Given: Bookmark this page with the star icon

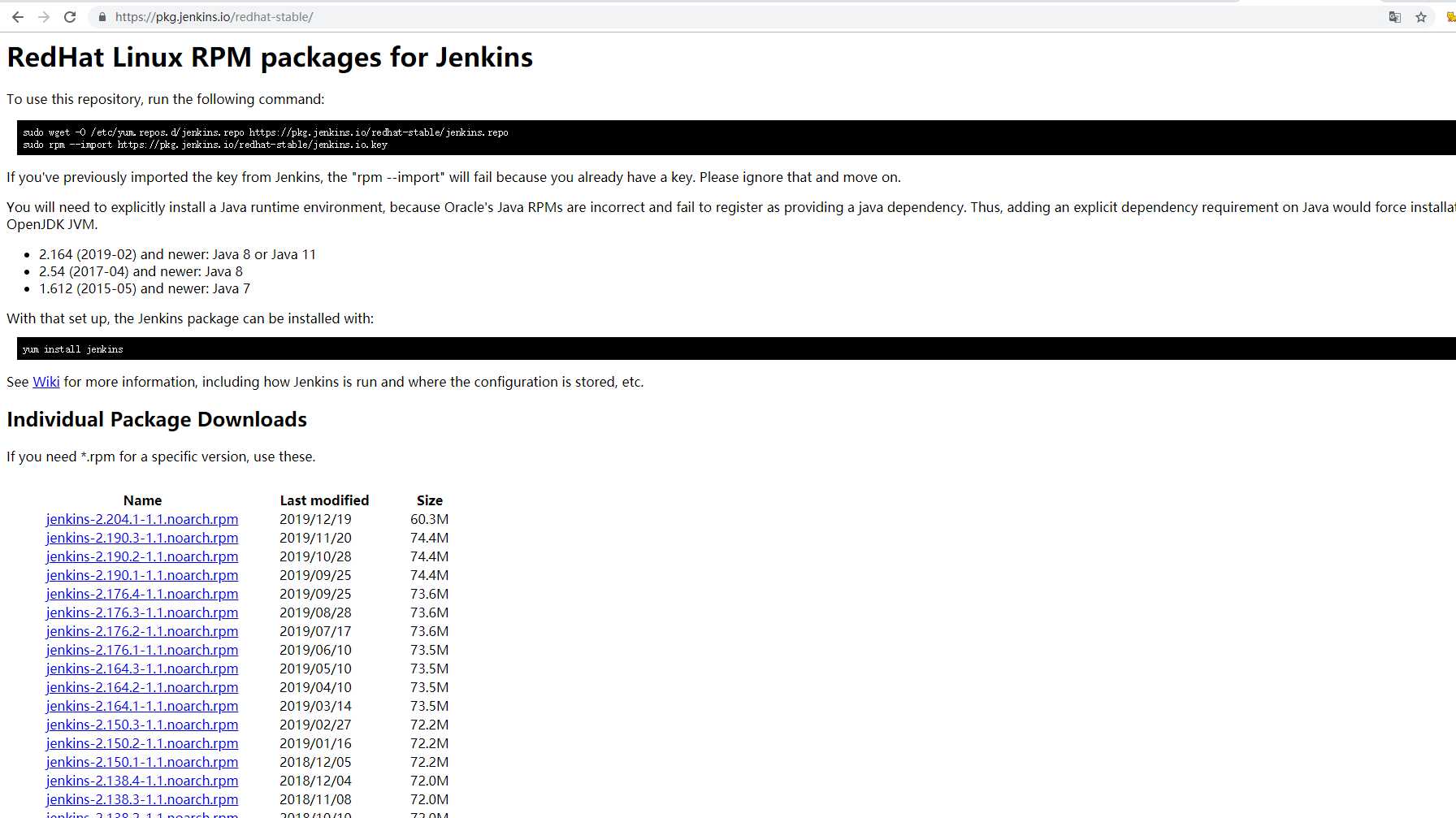Looking at the screenshot, I should pos(1421,17).
